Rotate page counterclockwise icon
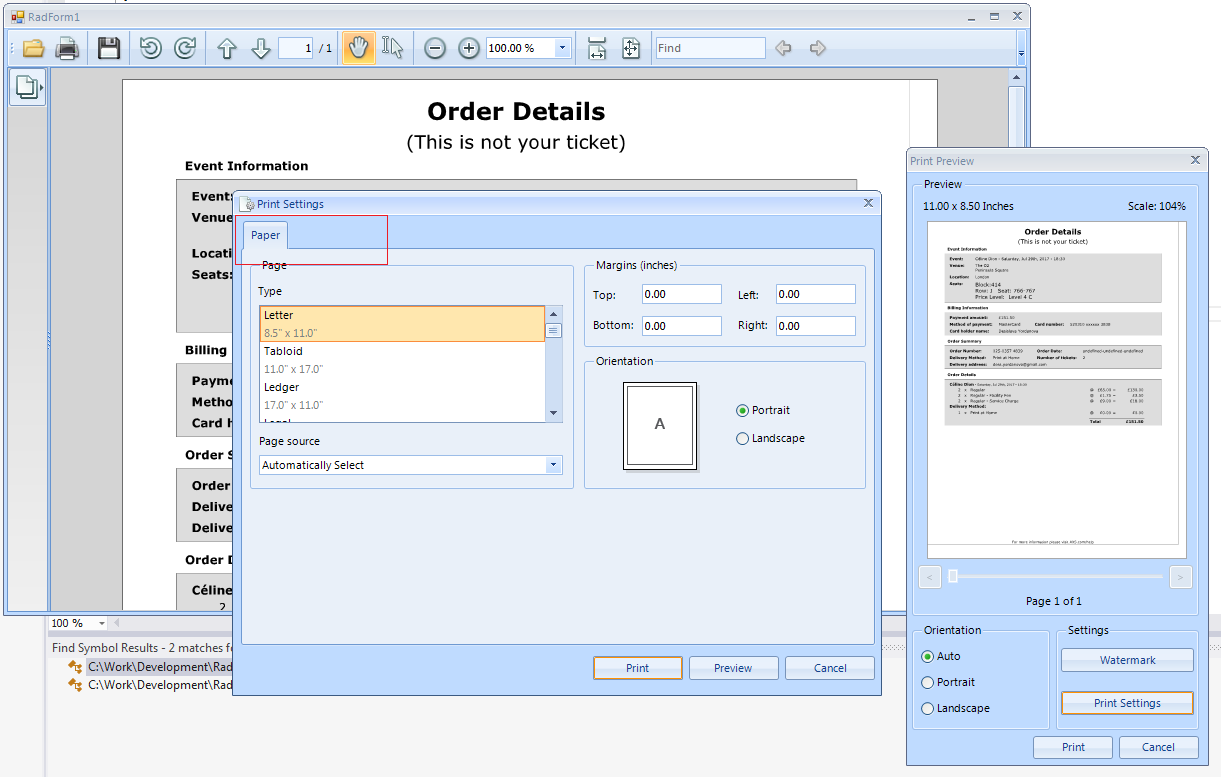 tap(151, 48)
